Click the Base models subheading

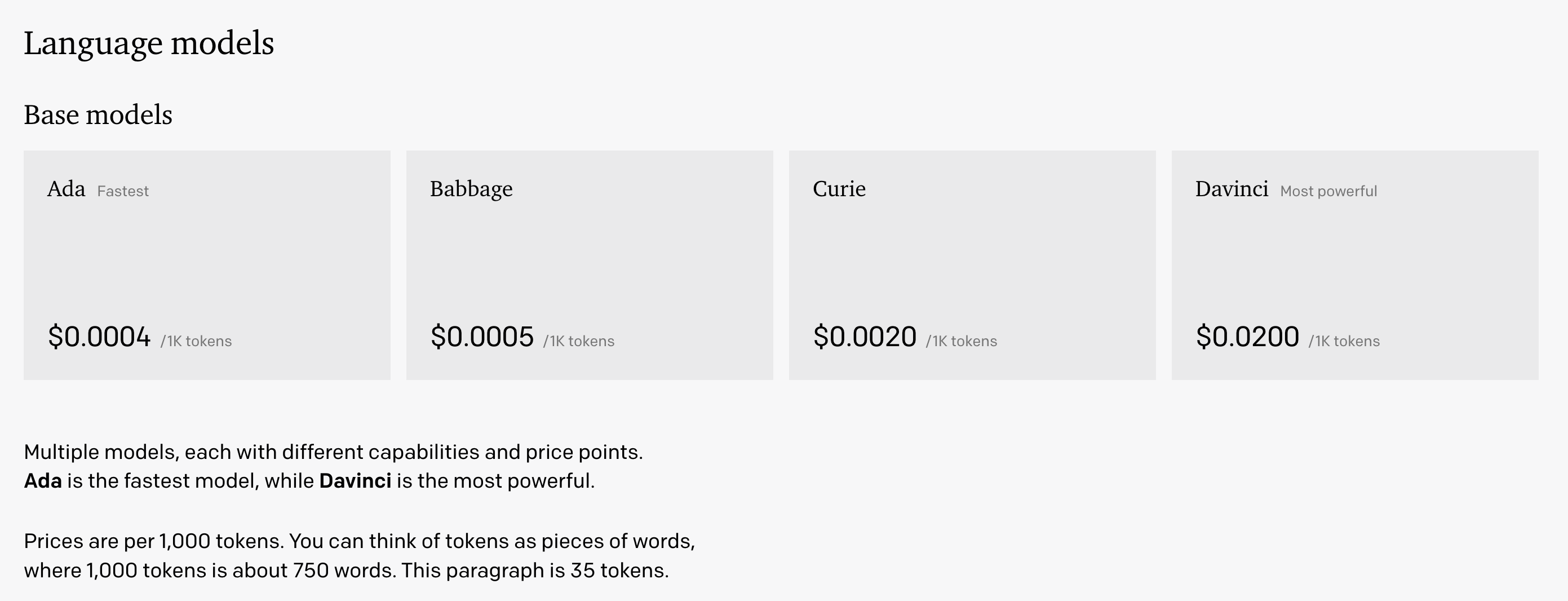tap(98, 114)
